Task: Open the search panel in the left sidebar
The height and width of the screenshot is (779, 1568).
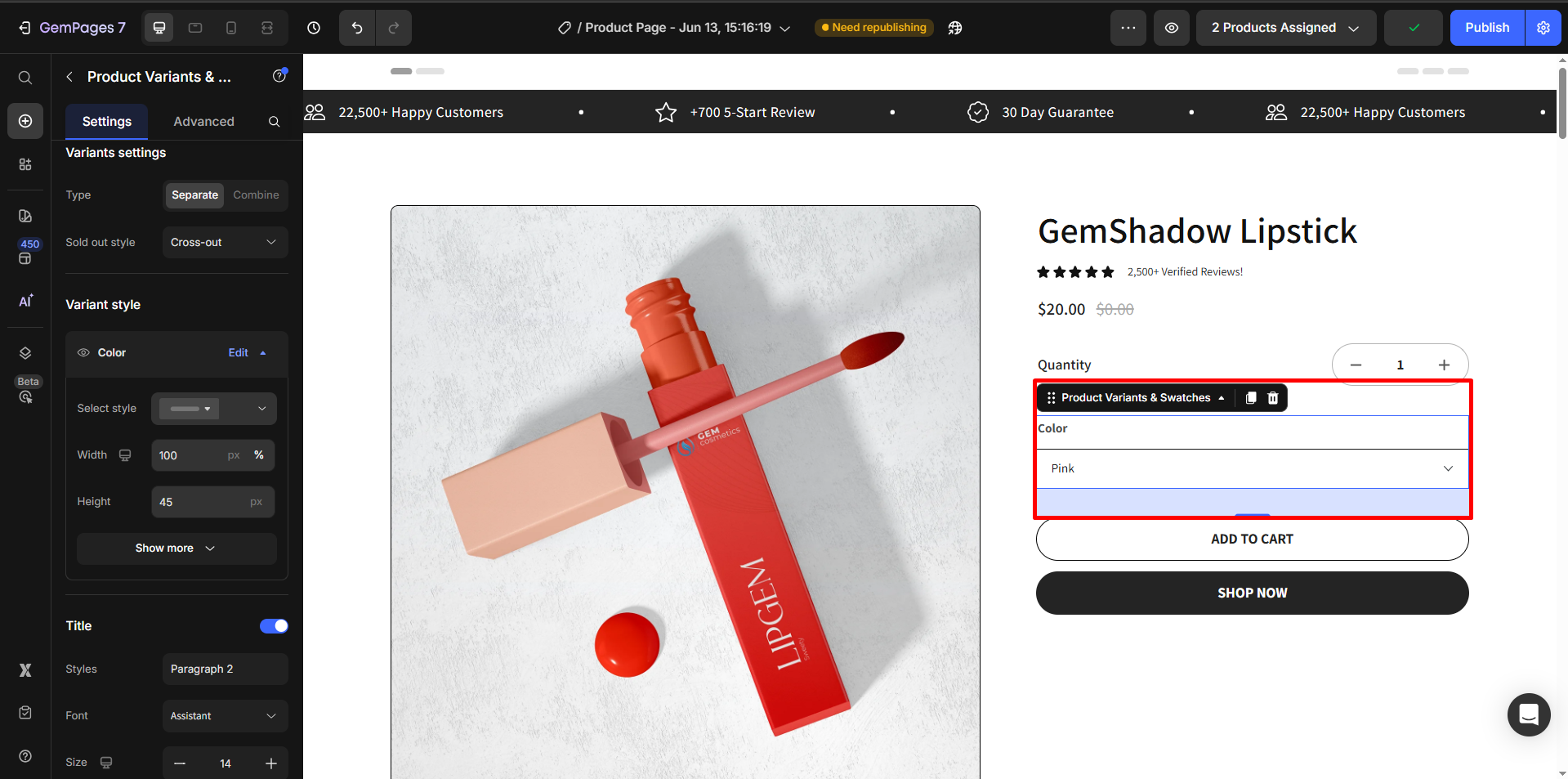Action: pos(25,77)
